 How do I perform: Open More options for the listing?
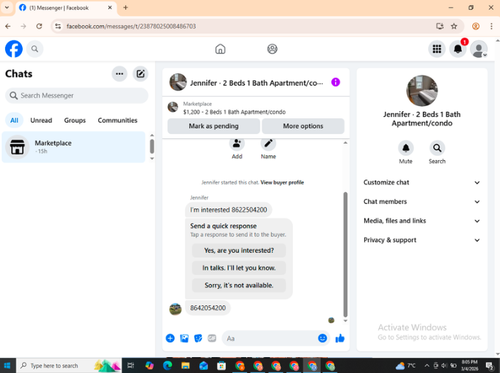303,126
